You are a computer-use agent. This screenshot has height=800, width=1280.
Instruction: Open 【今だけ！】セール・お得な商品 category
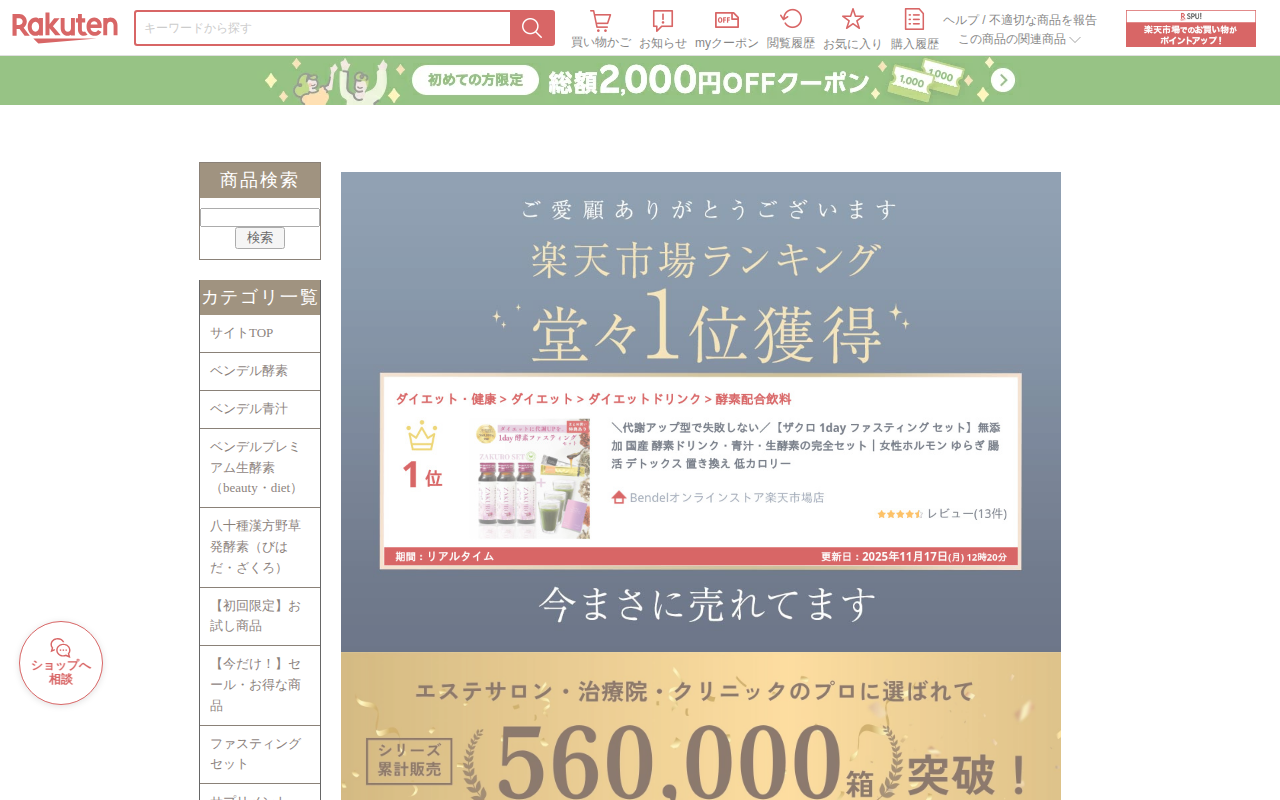click(x=260, y=685)
